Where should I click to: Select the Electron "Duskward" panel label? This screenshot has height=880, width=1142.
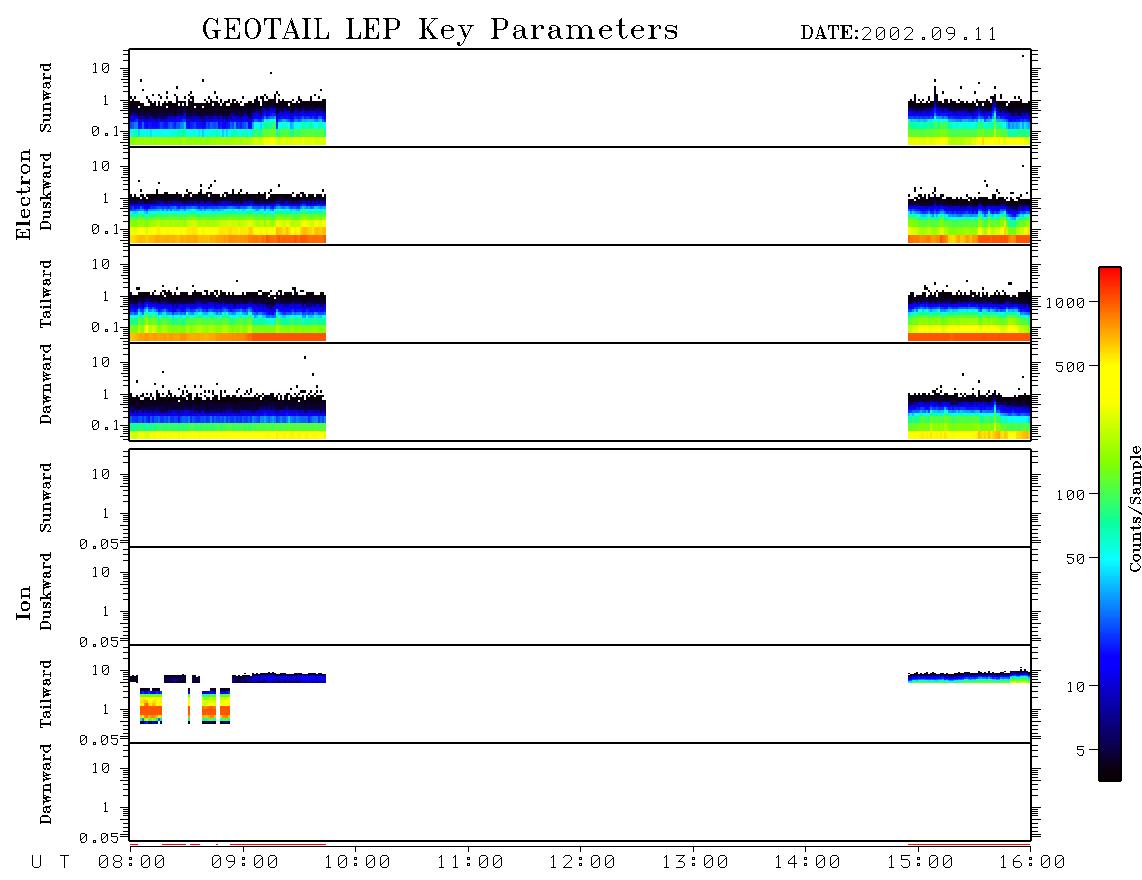[46, 191]
